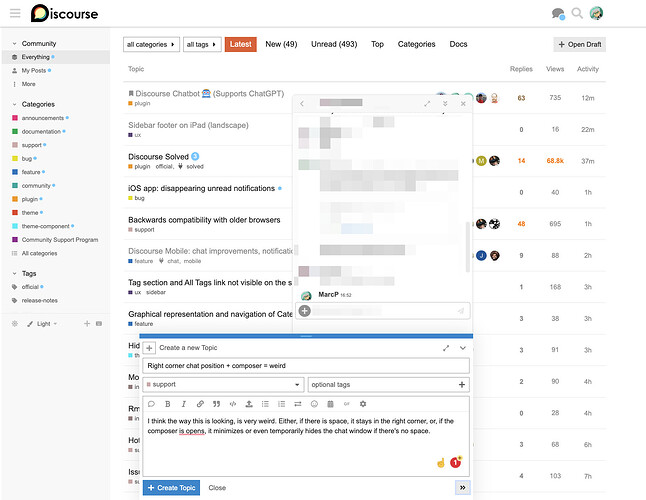Screen dimensions: 646x500
Task: Click the back arrow in chat panel
Action: coord(302,103)
